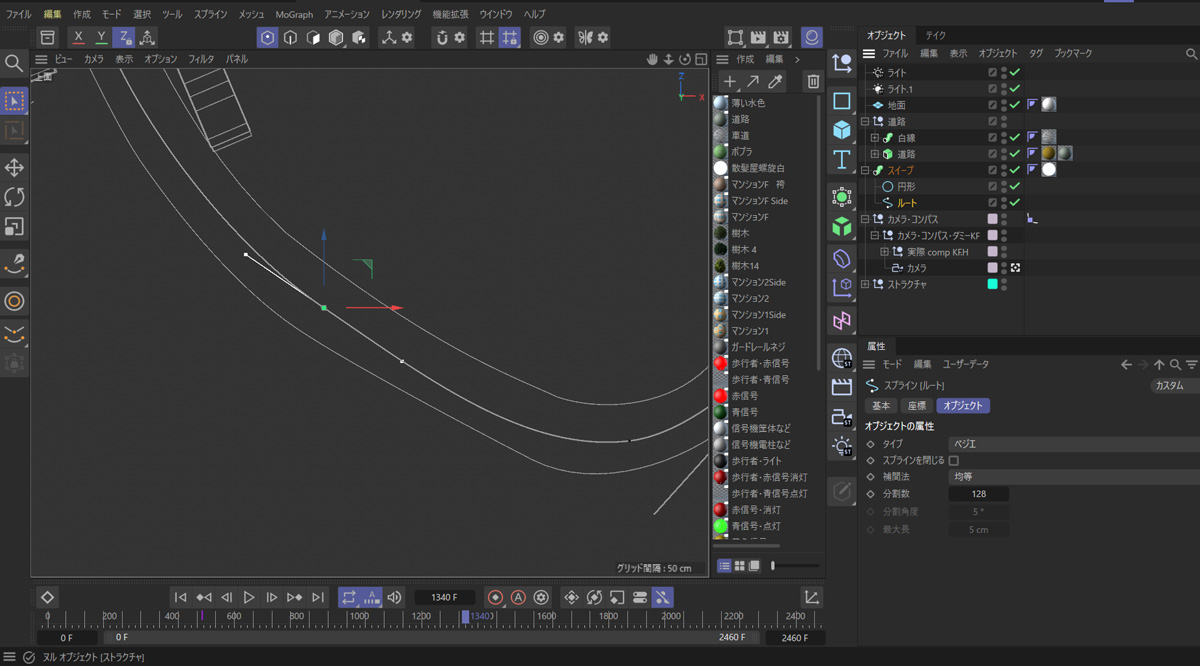
Task: Toggle the X axis lock
Action: tap(79, 38)
